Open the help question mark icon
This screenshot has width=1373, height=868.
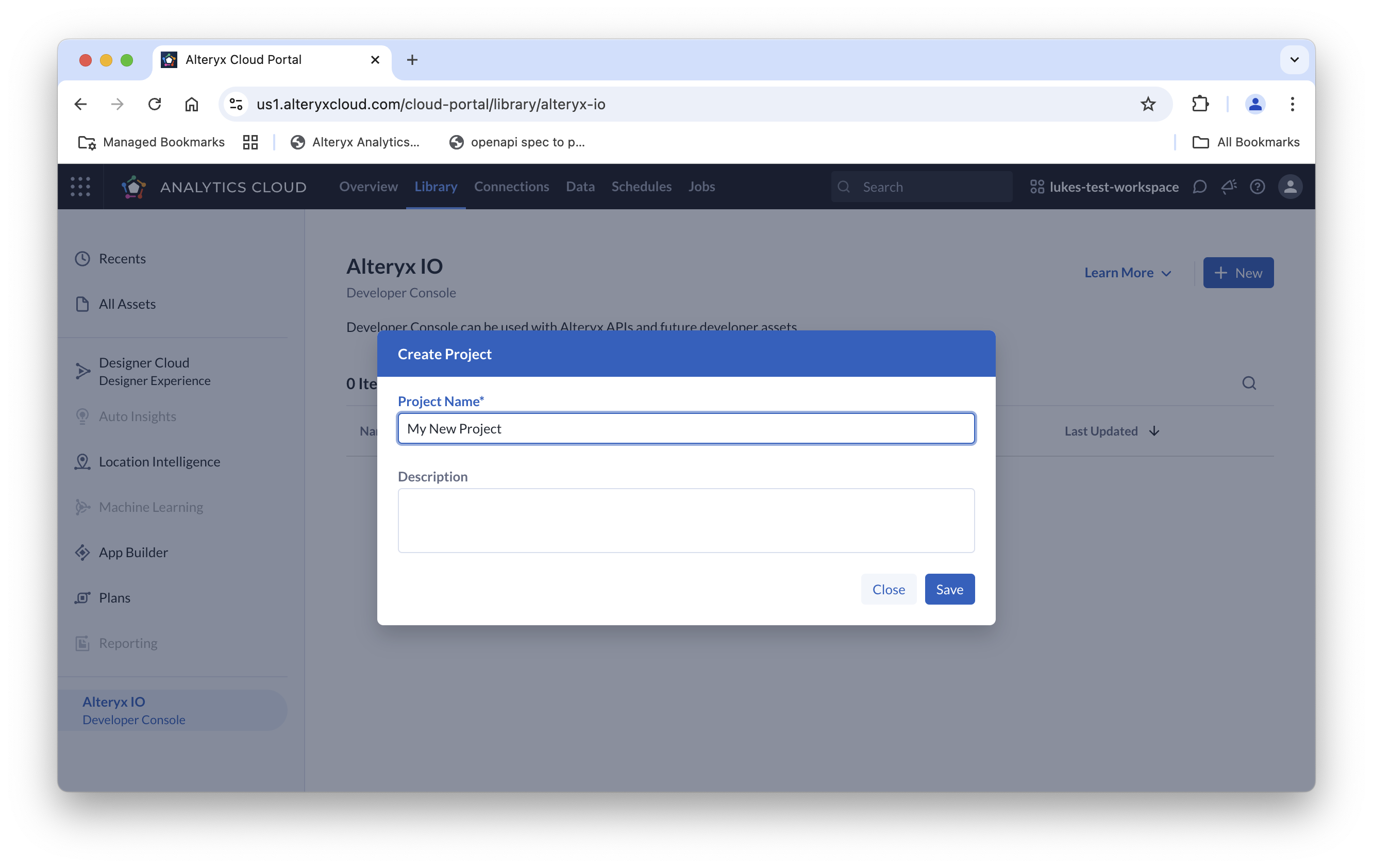tap(1257, 187)
